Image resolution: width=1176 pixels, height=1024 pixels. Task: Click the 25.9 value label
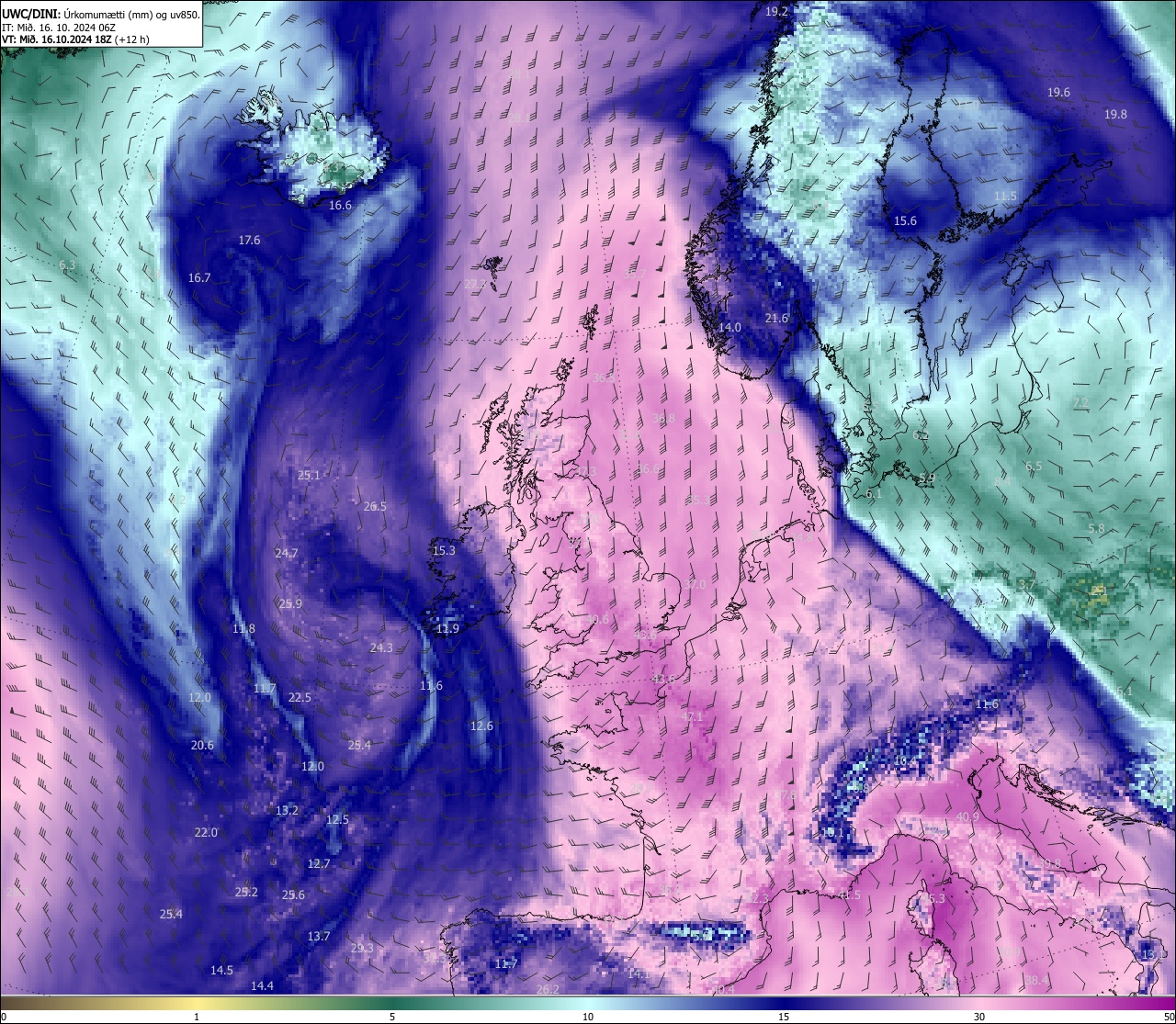tap(290, 604)
